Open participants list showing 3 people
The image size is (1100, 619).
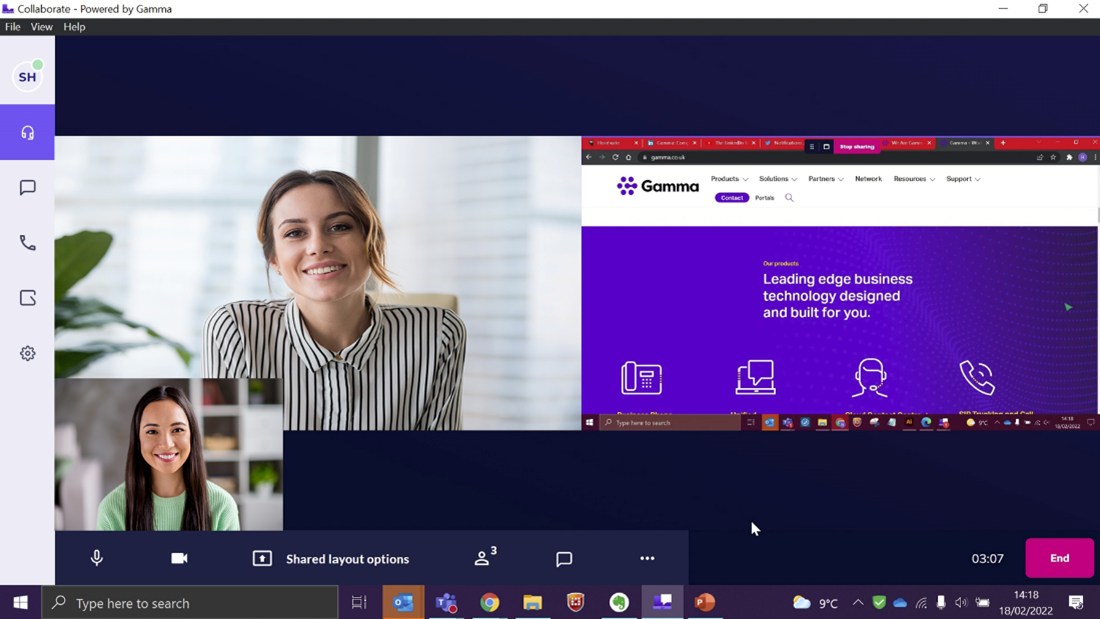[x=485, y=558]
